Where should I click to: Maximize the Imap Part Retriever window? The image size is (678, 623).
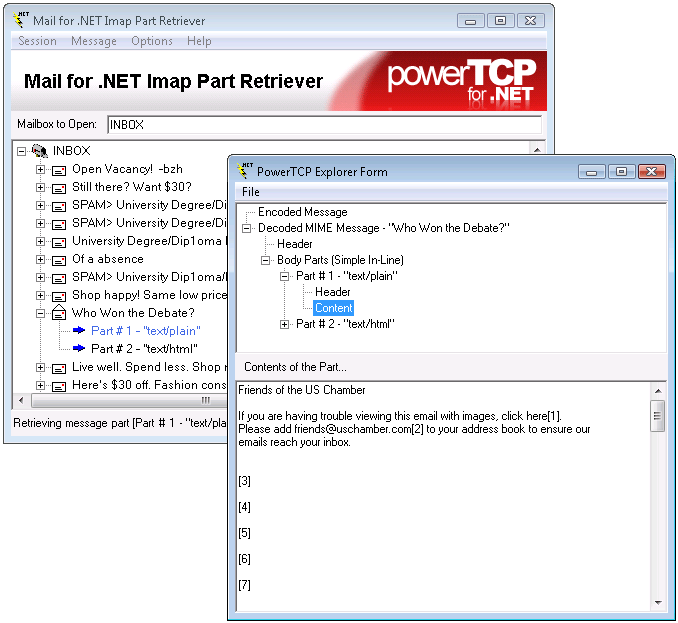click(500, 21)
